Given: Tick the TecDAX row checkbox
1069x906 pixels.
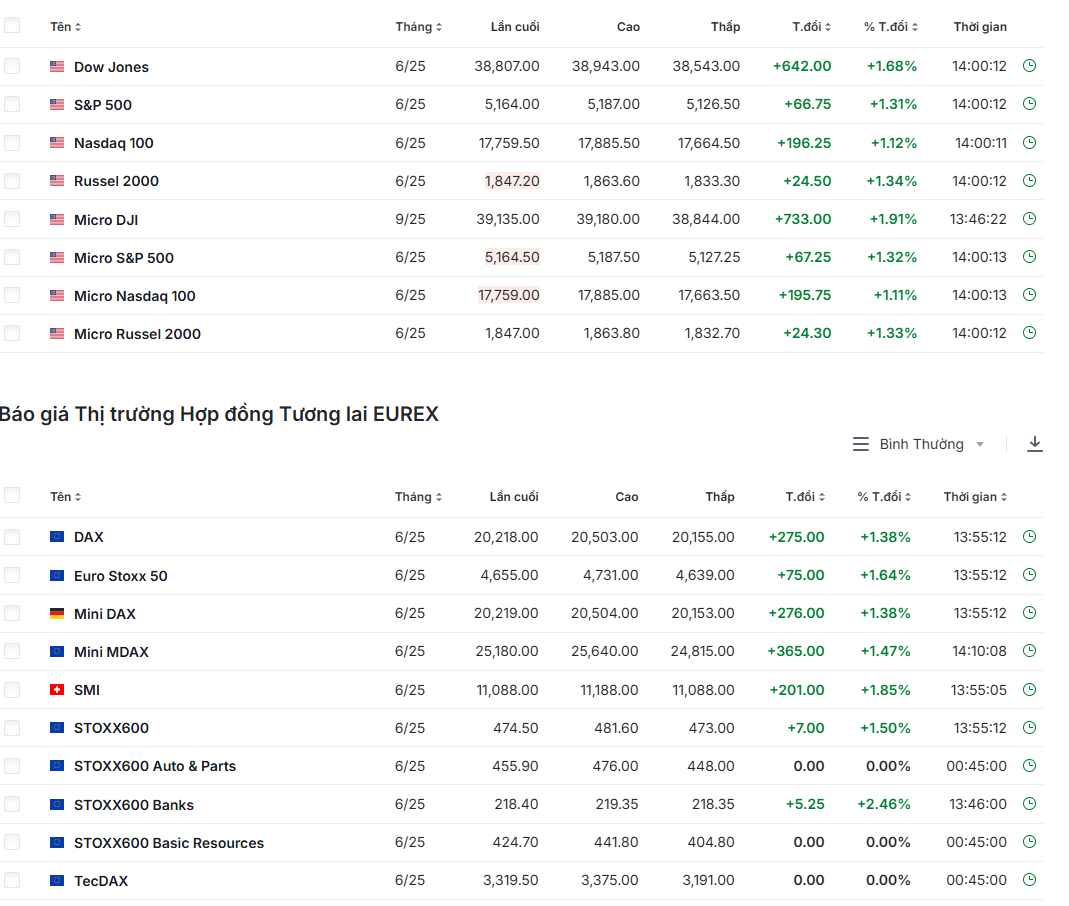Looking at the screenshot, I should click(12, 880).
